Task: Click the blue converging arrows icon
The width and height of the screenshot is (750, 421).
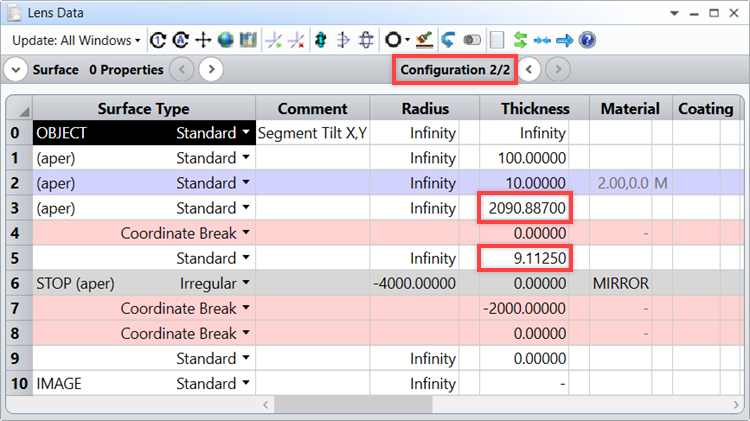Action: 542,41
